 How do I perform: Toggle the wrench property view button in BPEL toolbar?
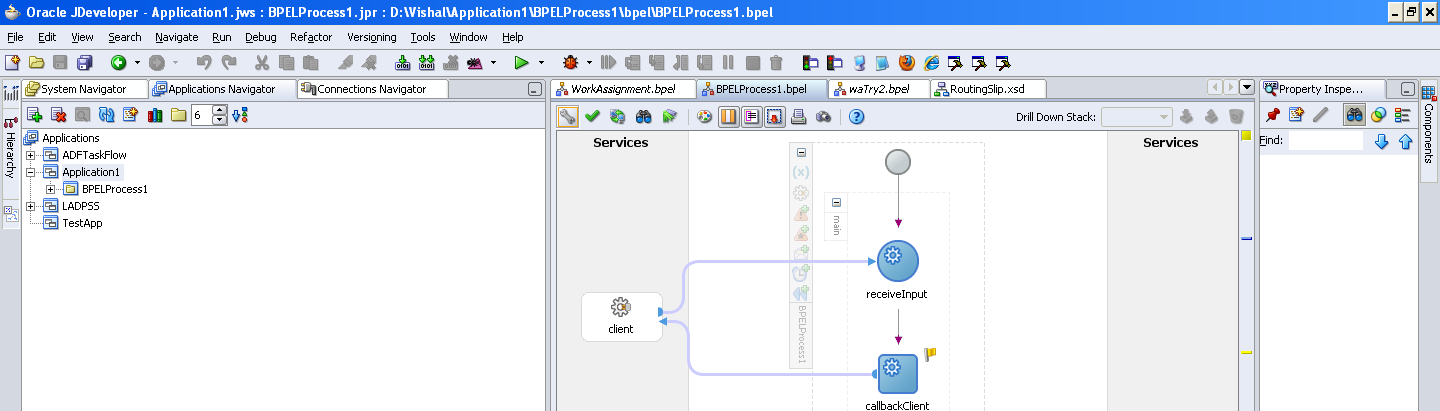[x=568, y=117]
